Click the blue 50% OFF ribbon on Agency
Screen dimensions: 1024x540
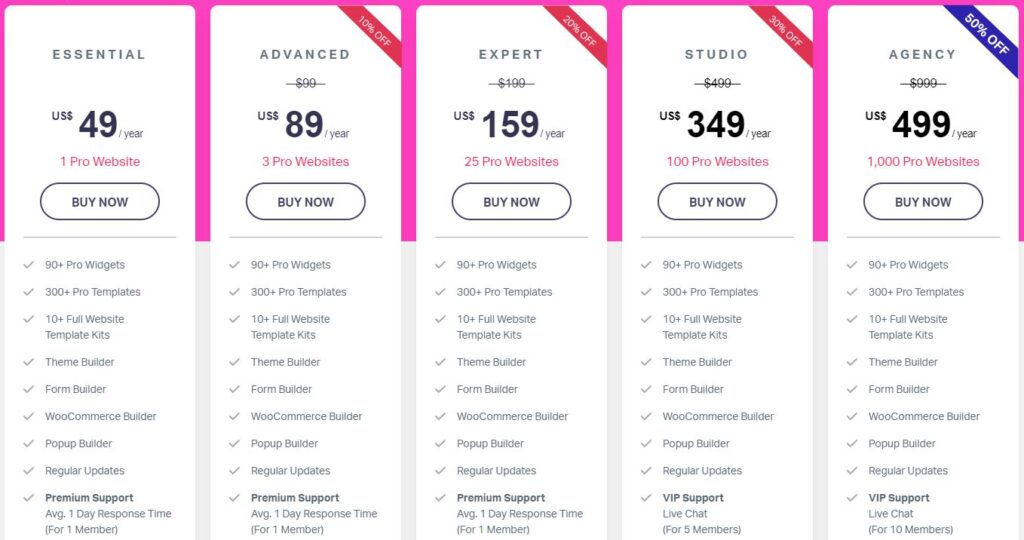989,35
